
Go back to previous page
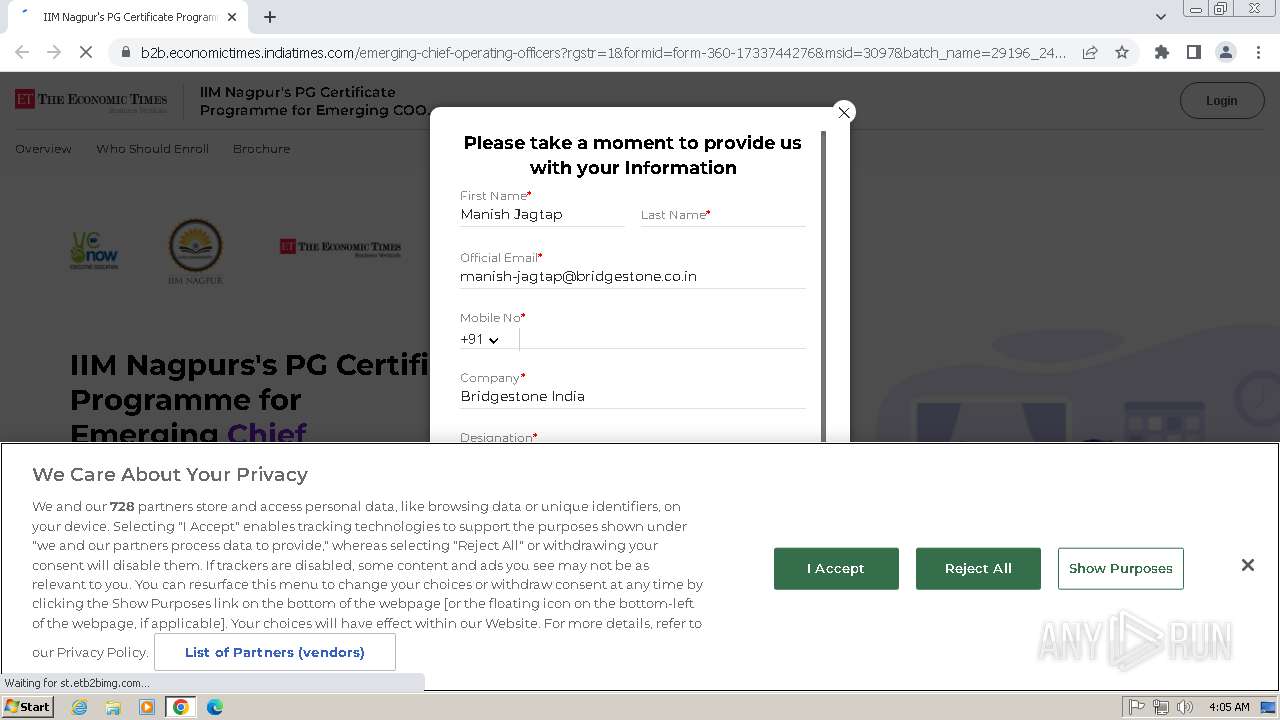22,52
